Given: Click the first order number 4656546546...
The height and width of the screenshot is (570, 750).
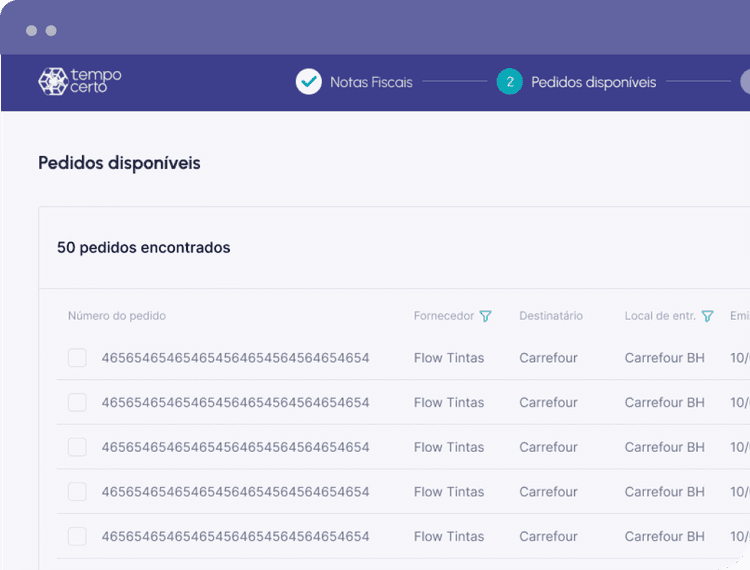Looking at the screenshot, I should click(235, 358).
